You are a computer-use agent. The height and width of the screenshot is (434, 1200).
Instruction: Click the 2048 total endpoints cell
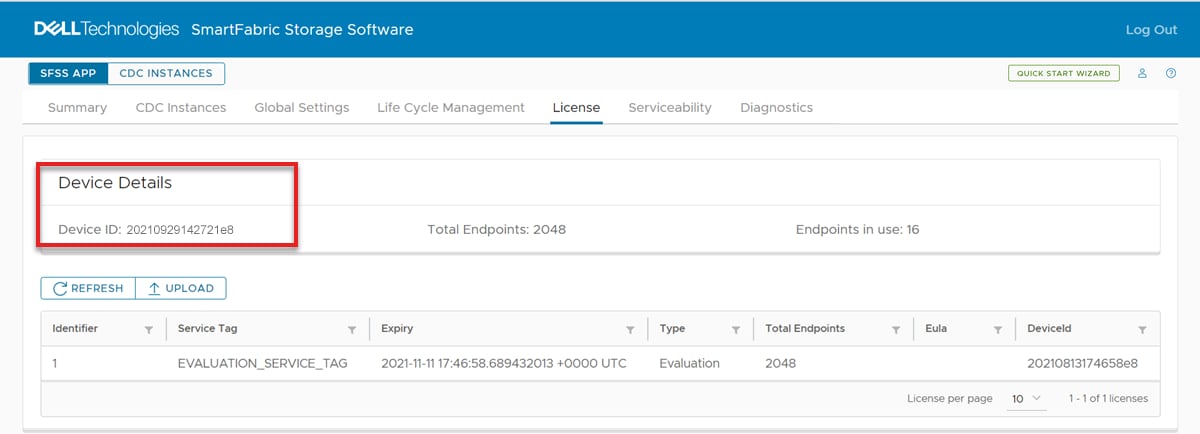coord(781,363)
